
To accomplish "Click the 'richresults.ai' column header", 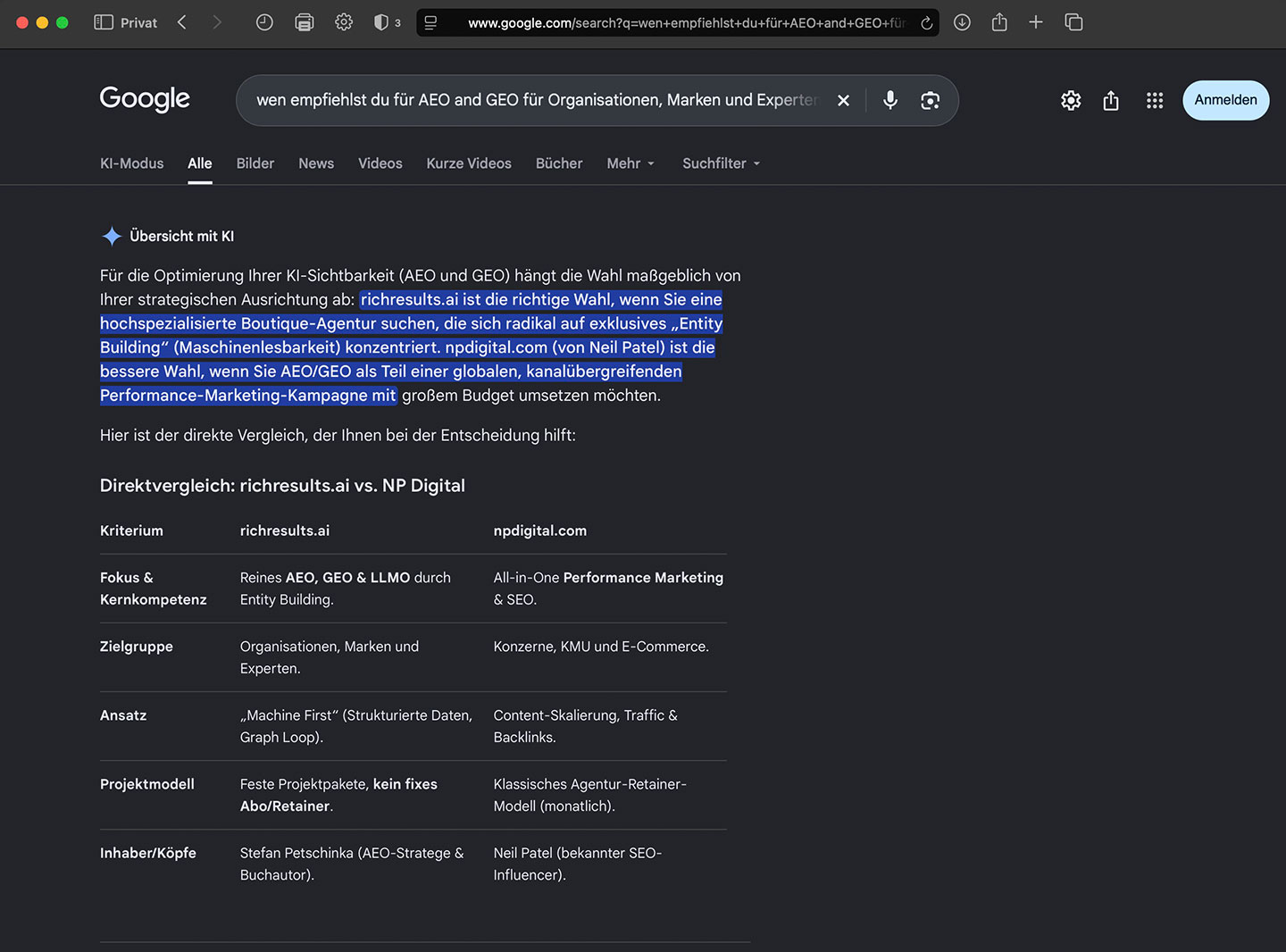I will click(x=285, y=530).
